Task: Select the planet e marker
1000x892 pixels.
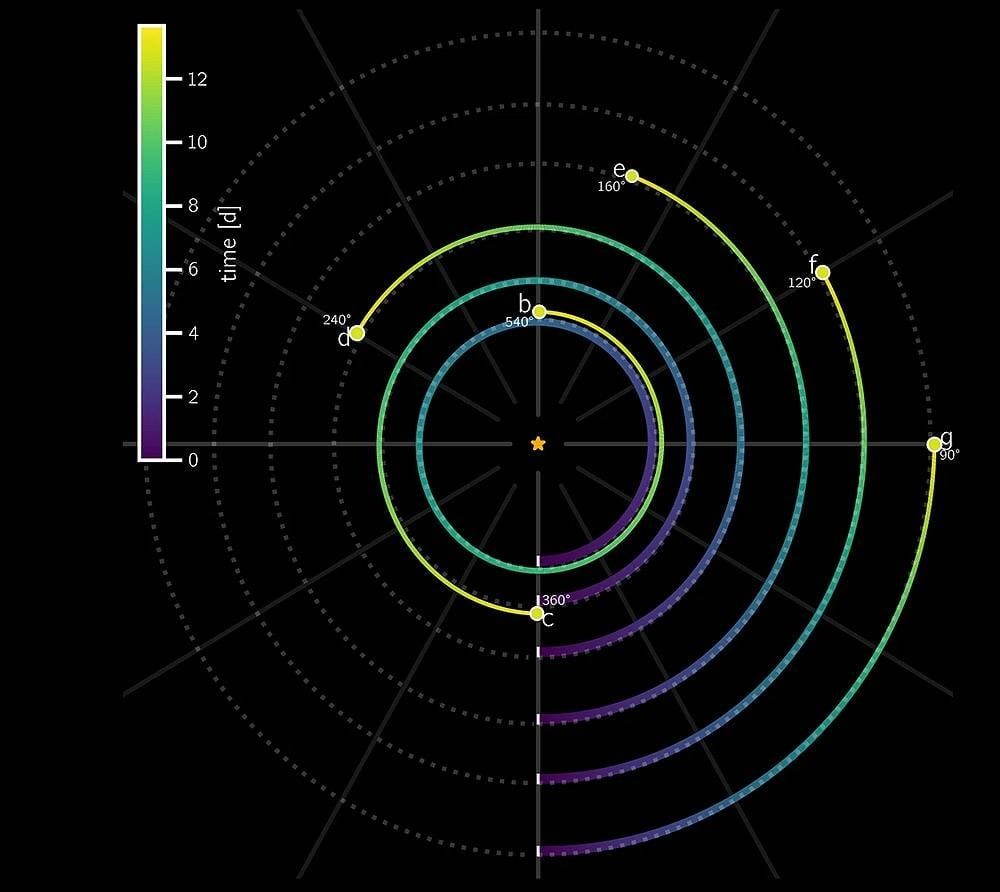Action: [630, 174]
